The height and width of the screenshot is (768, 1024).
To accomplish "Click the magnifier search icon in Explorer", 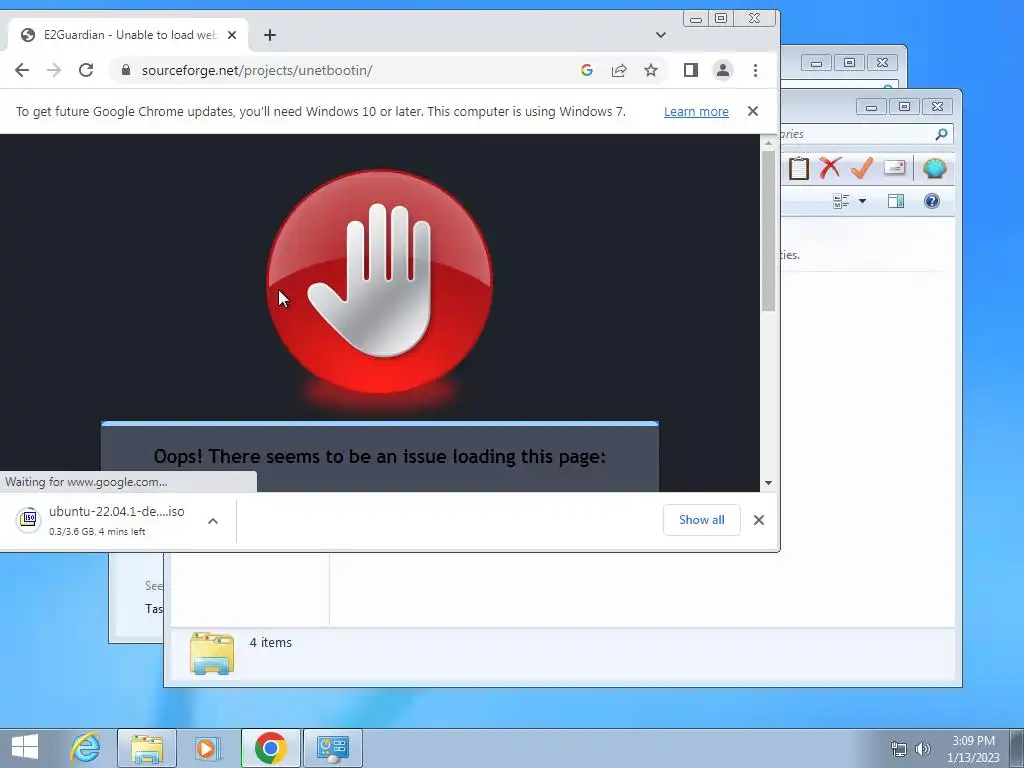I will click(941, 134).
